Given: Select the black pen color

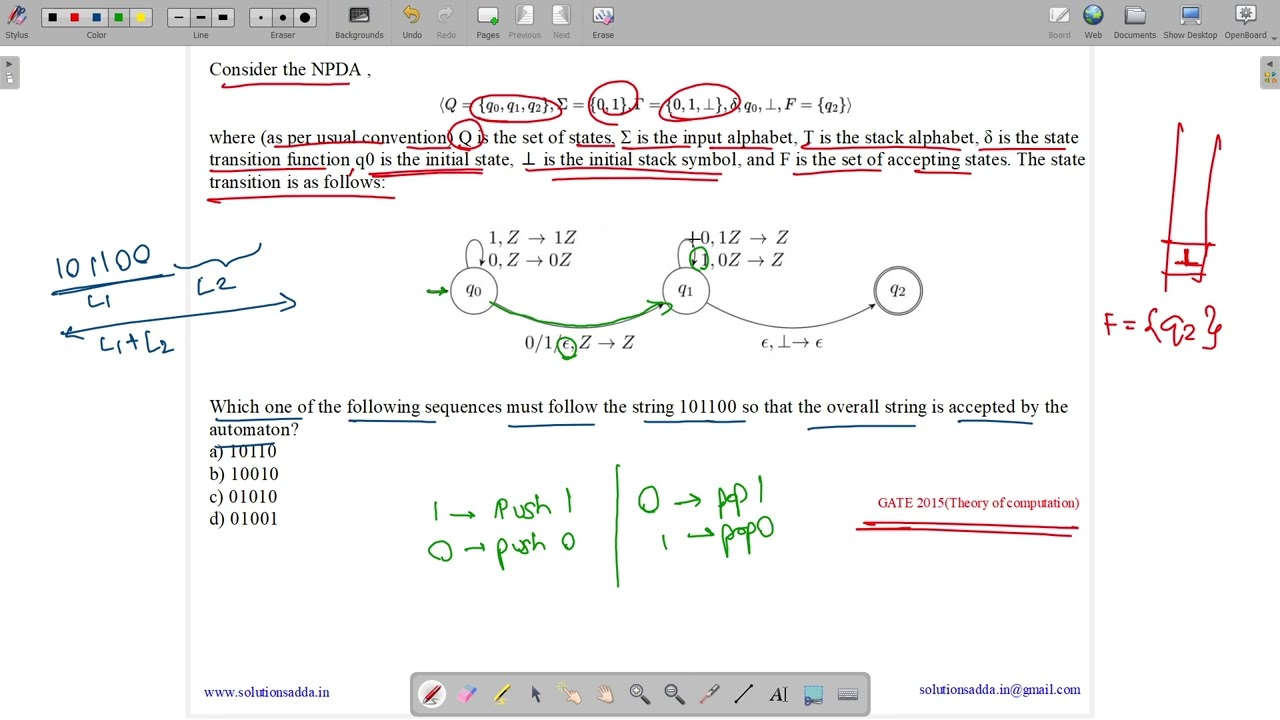Looking at the screenshot, I should [x=52, y=17].
